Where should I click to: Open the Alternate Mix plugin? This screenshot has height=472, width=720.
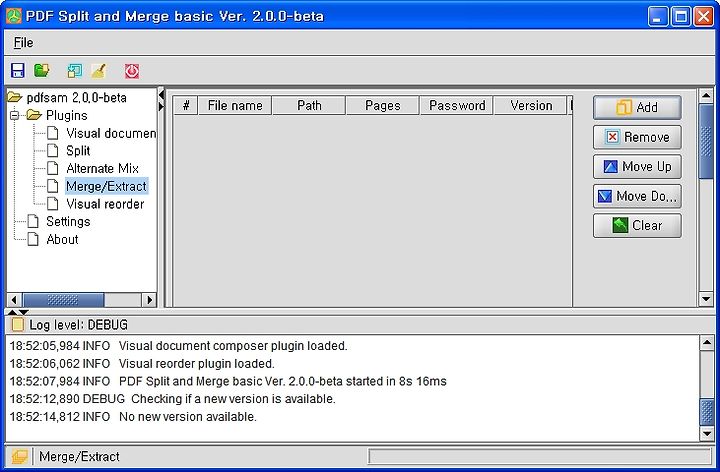102,169
